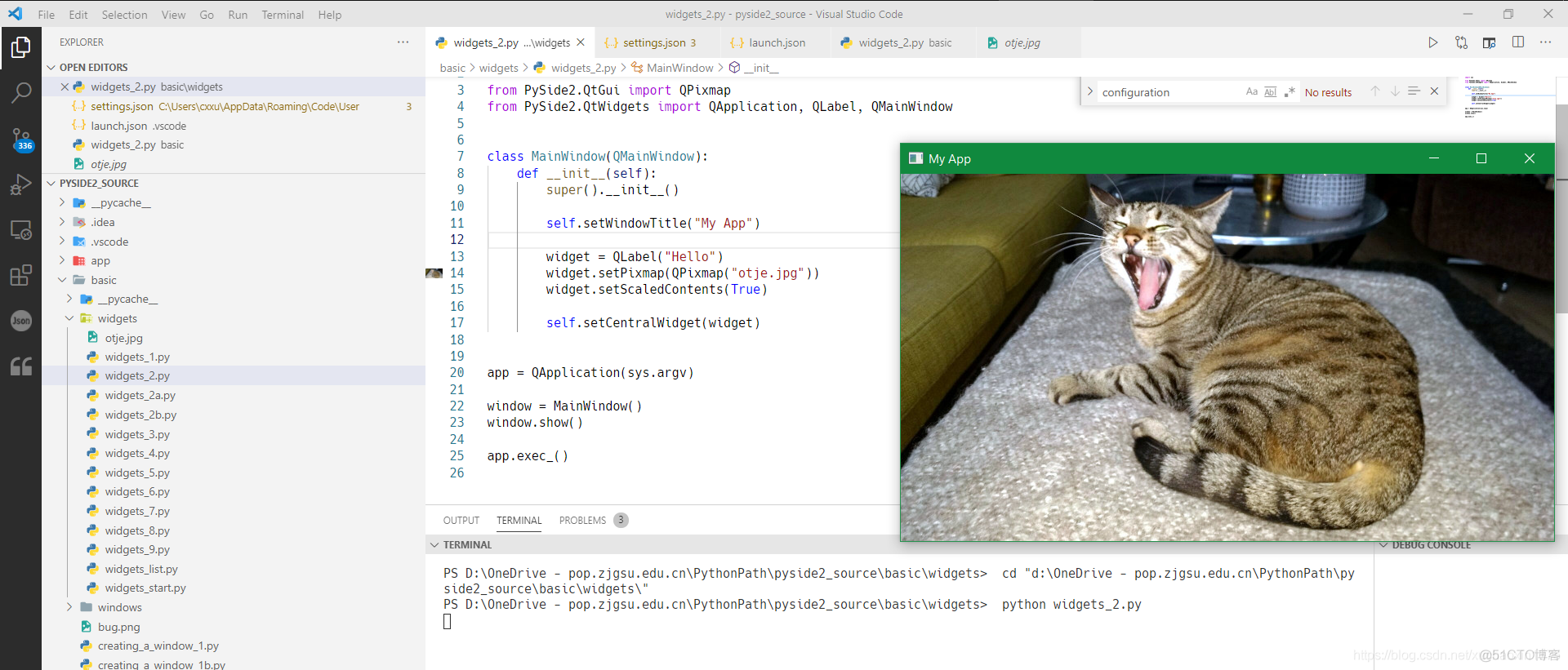The height and width of the screenshot is (670, 1568).
Task: Expand the windows folder
Action: [69, 607]
